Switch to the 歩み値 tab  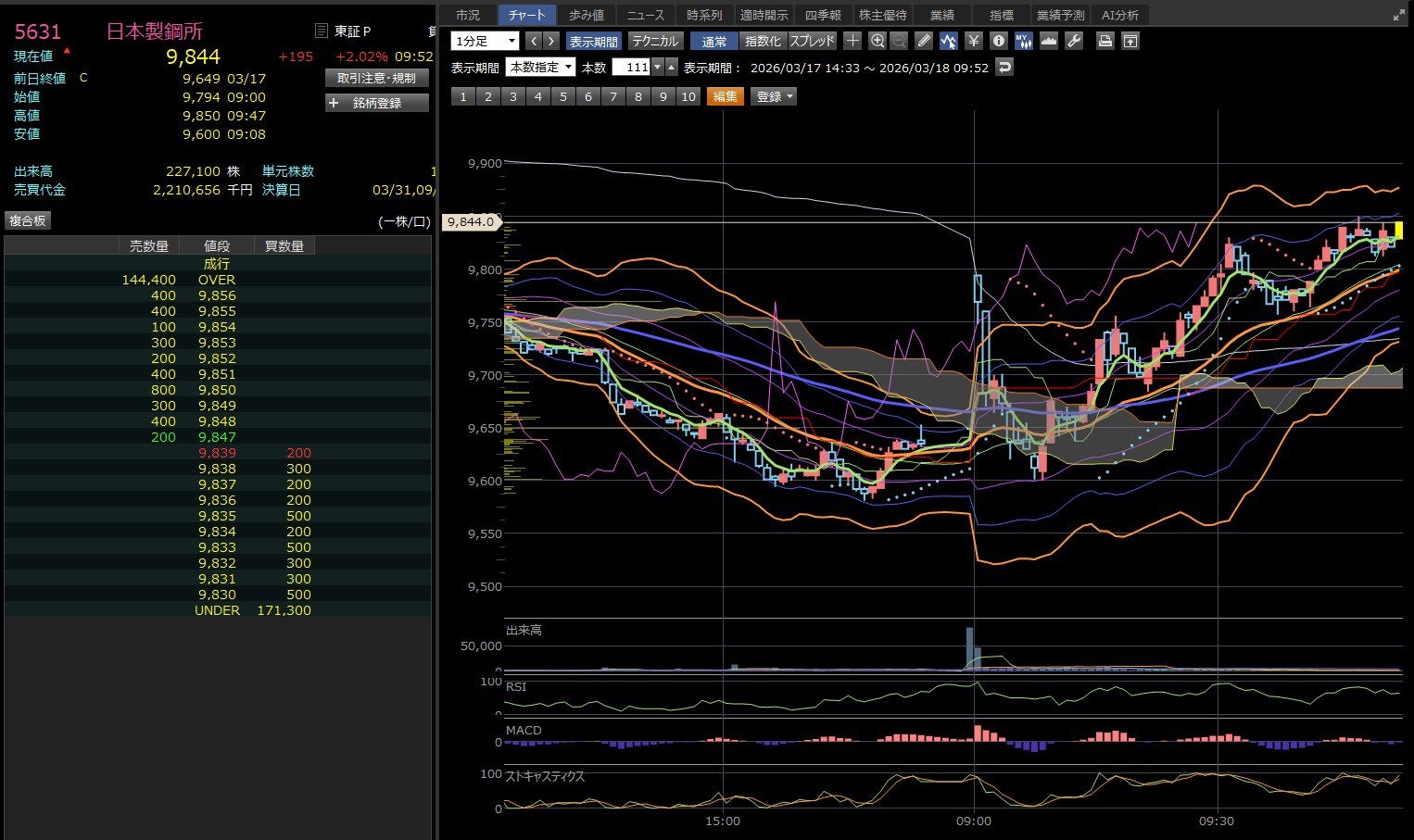(586, 15)
